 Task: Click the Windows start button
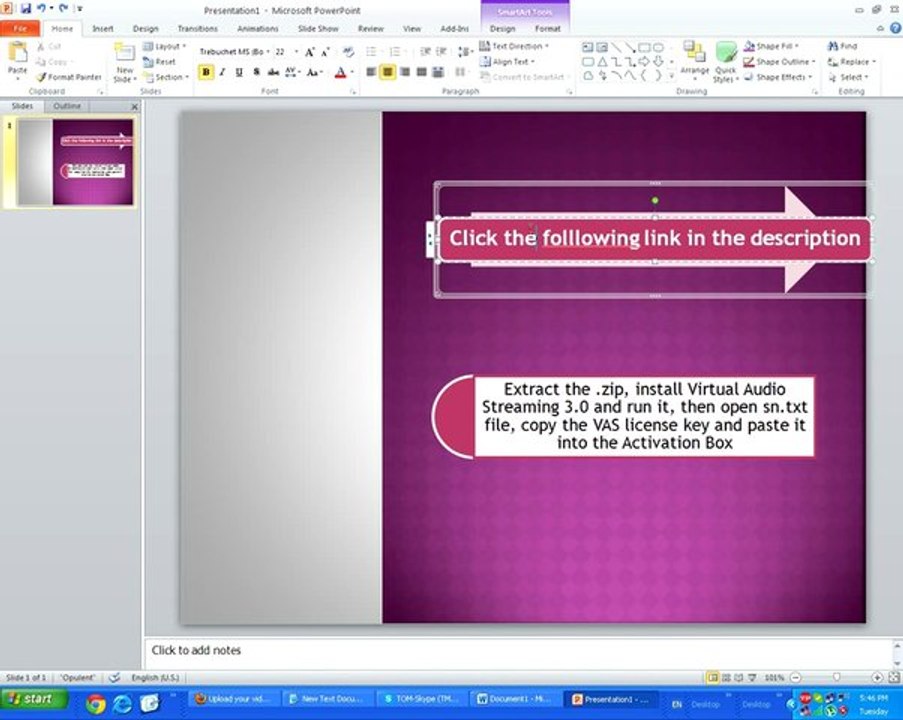click(33, 699)
